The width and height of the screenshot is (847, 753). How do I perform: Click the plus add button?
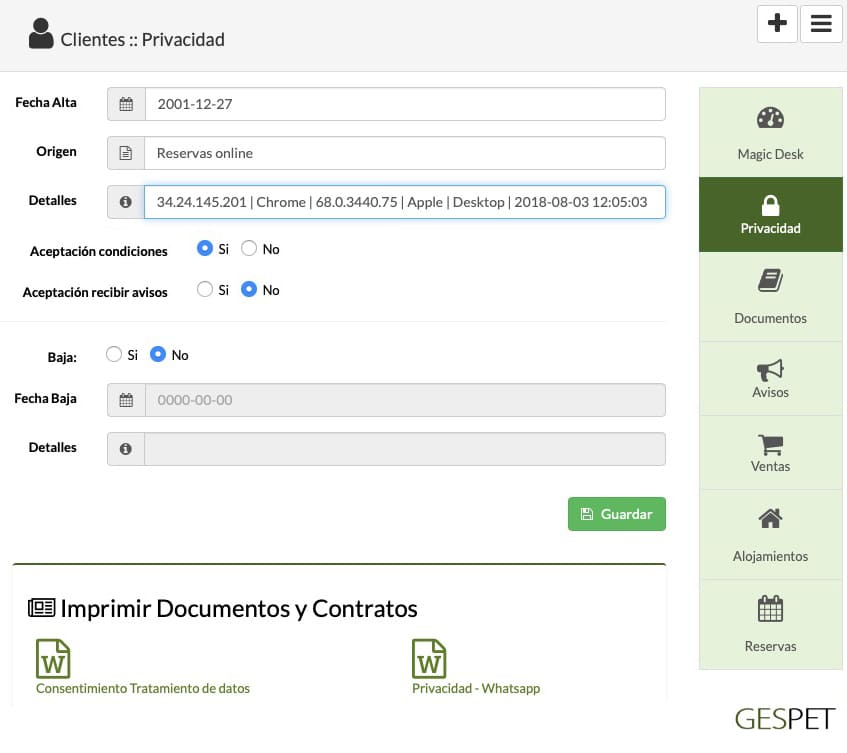coord(777,24)
